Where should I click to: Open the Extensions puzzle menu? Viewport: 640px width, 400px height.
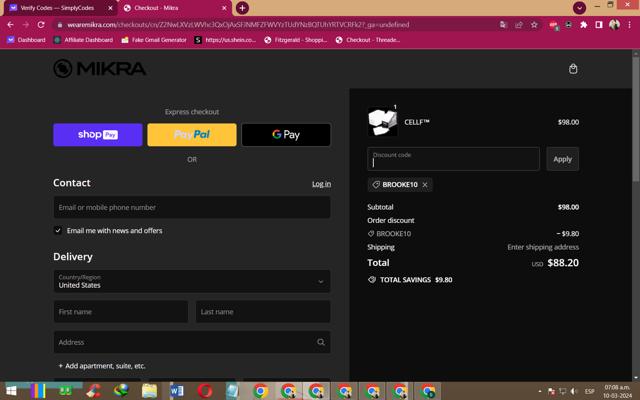point(584,25)
